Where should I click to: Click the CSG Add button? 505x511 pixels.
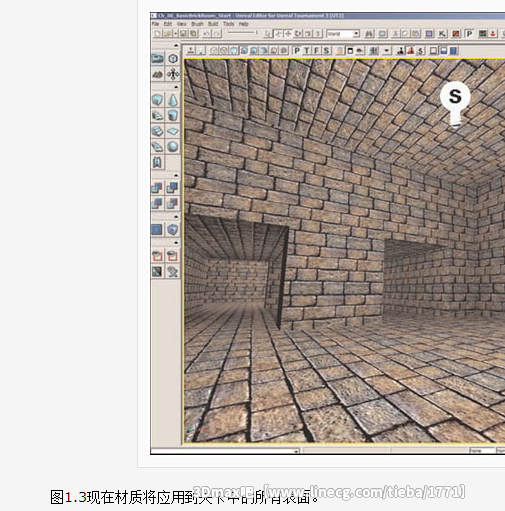158,188
